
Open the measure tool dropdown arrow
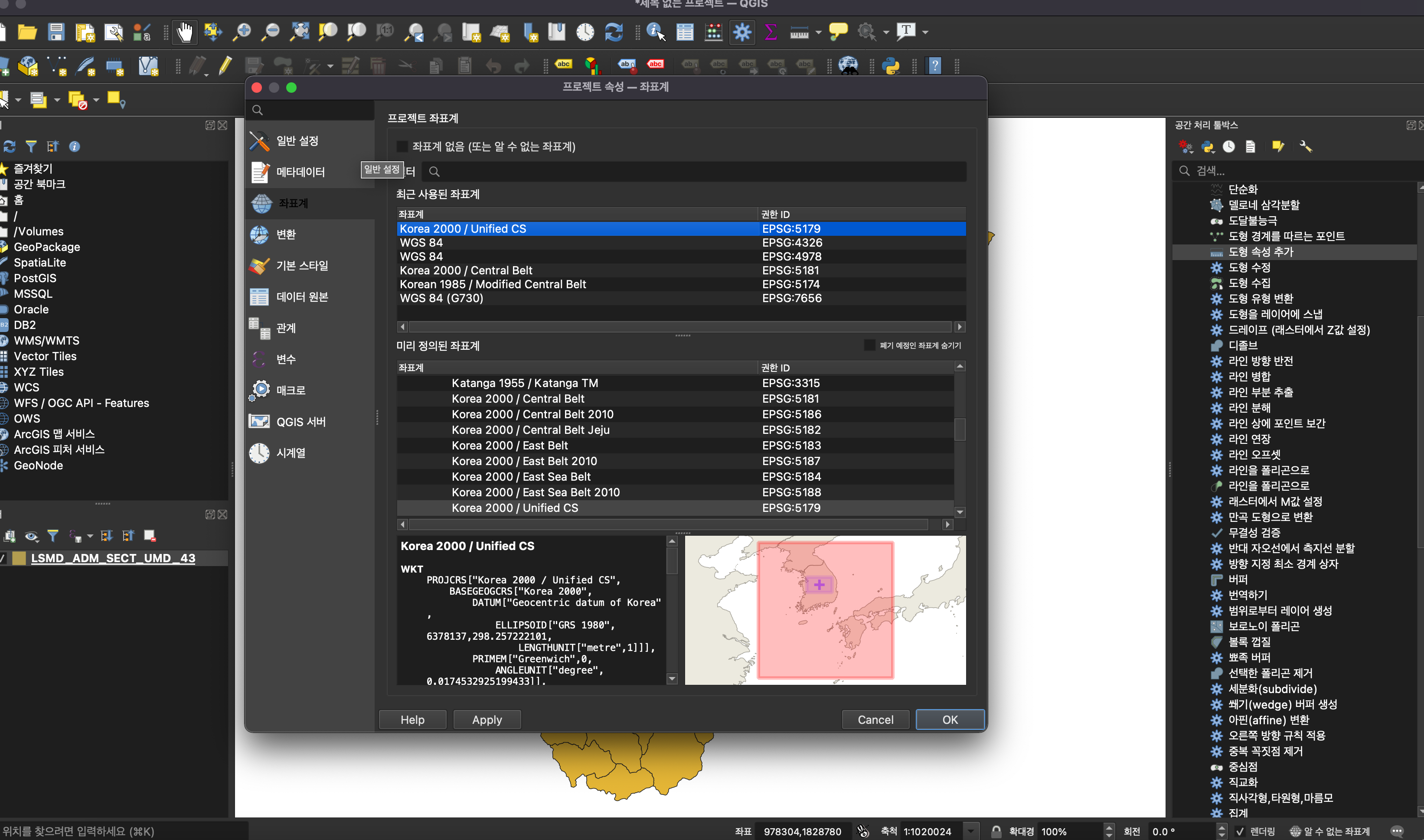(818, 32)
